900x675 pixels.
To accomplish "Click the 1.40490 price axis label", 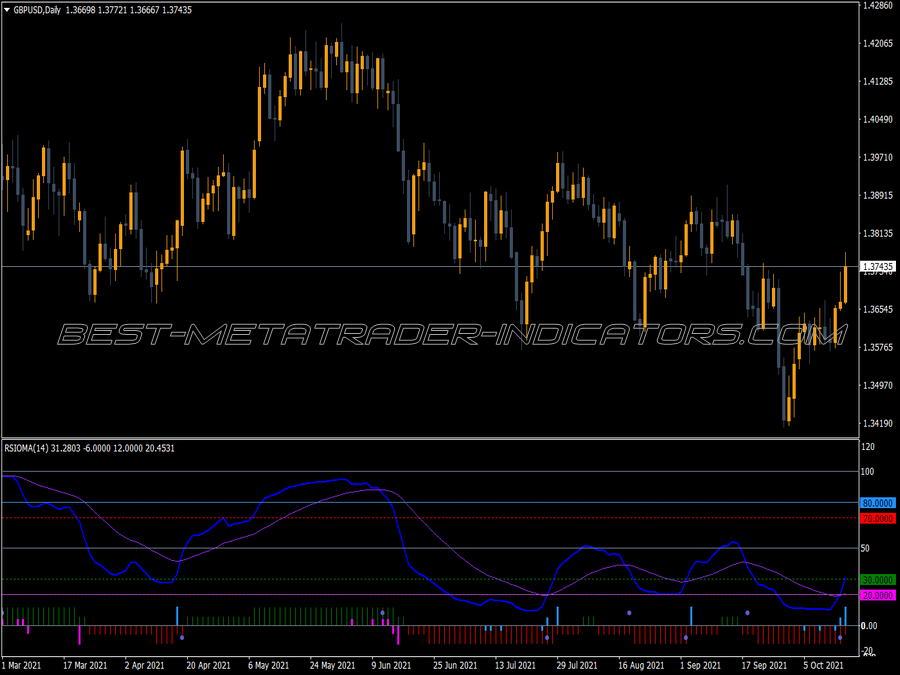I will pos(878,119).
